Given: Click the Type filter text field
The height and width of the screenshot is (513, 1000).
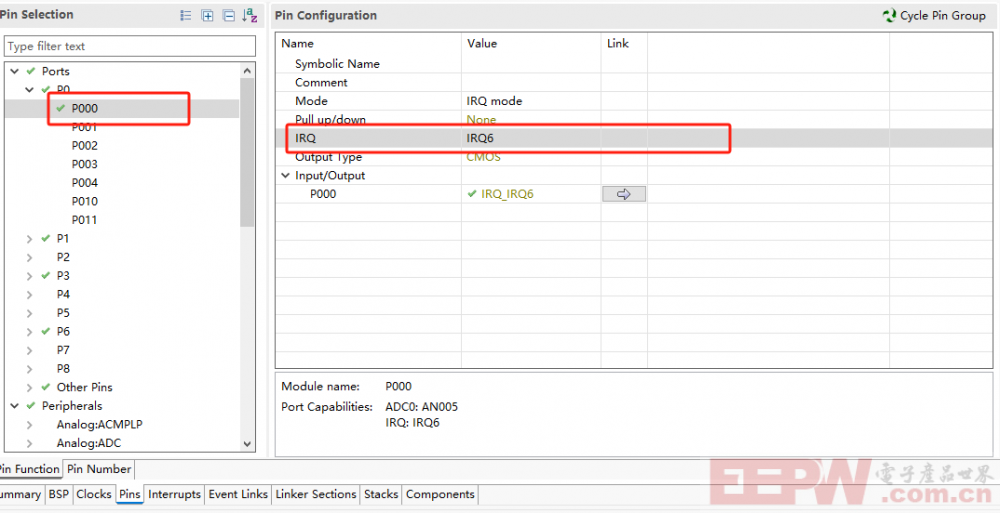Looking at the screenshot, I should [x=130, y=46].
